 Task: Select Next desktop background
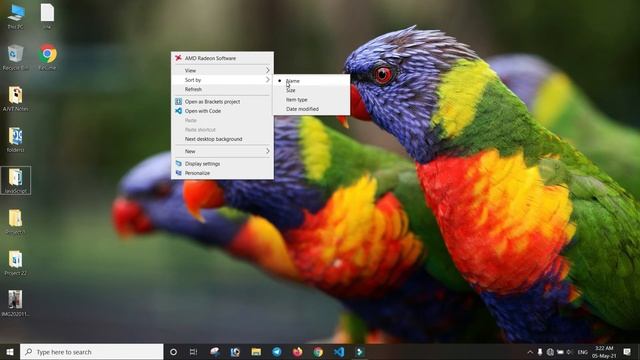point(222,139)
